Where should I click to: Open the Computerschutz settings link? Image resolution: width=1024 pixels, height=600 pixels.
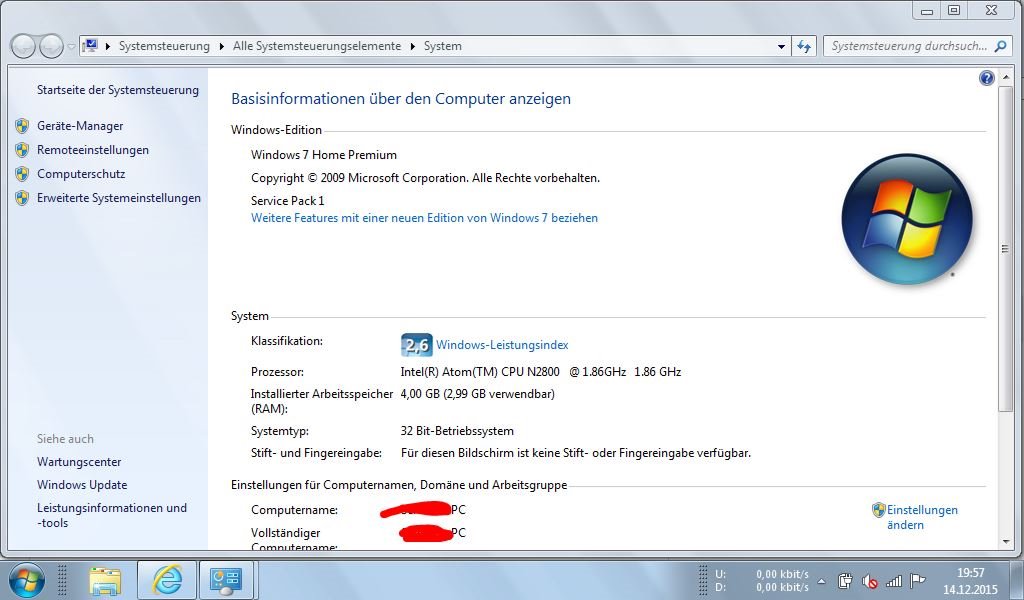[81, 174]
